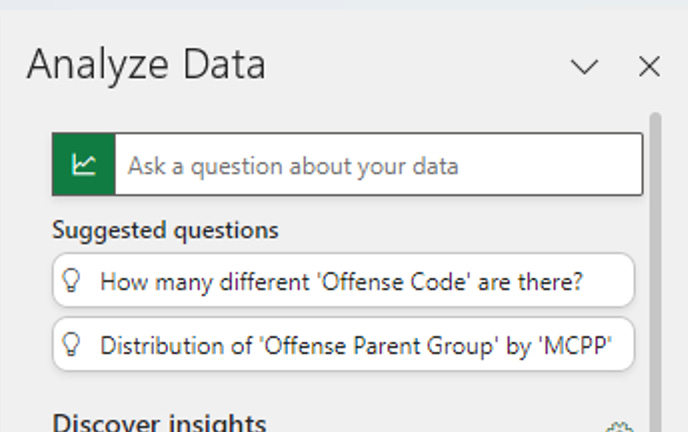Close the Analyze Data pane

point(649,67)
